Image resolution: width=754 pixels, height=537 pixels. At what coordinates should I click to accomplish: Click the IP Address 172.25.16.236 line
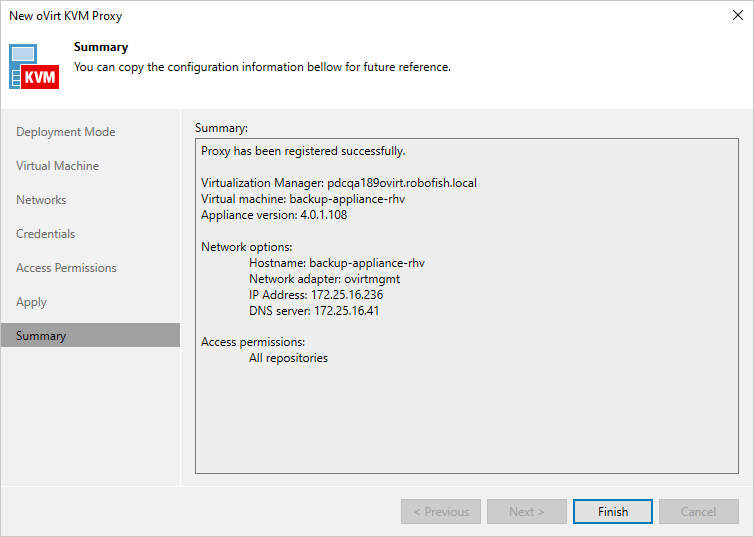(x=316, y=295)
